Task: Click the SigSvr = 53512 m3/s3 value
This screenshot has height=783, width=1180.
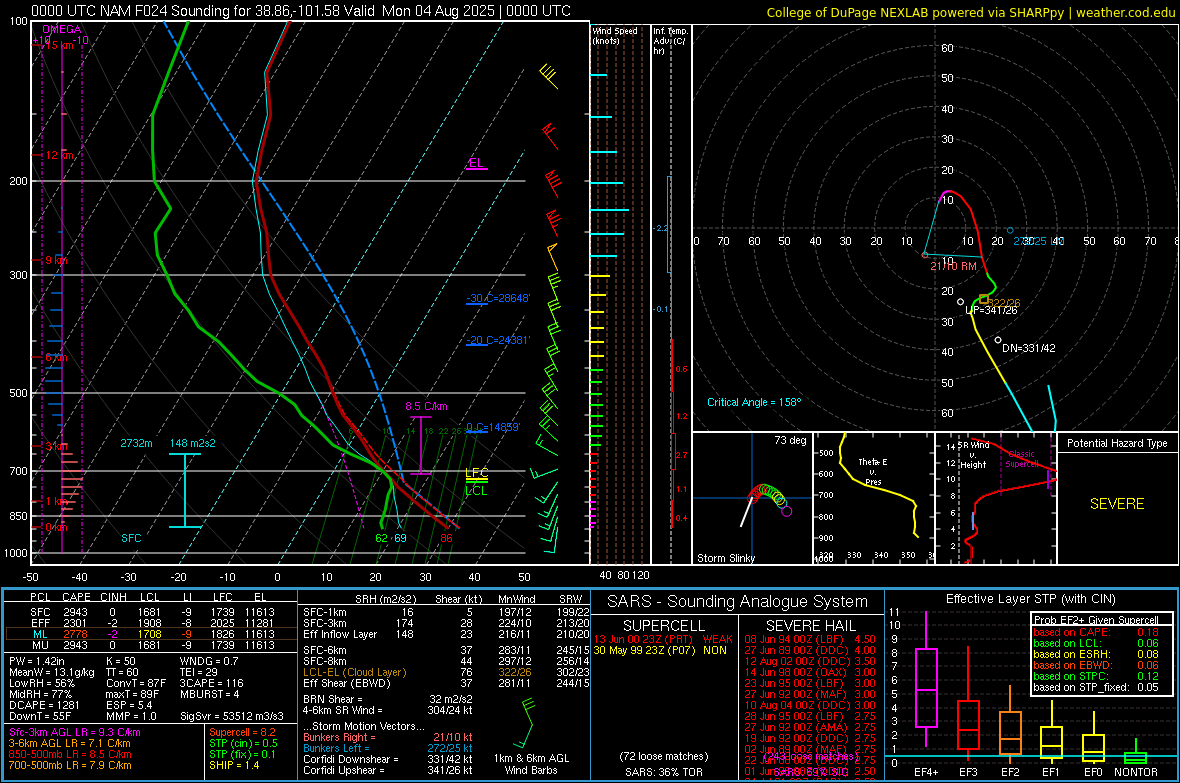Action: pos(232,716)
